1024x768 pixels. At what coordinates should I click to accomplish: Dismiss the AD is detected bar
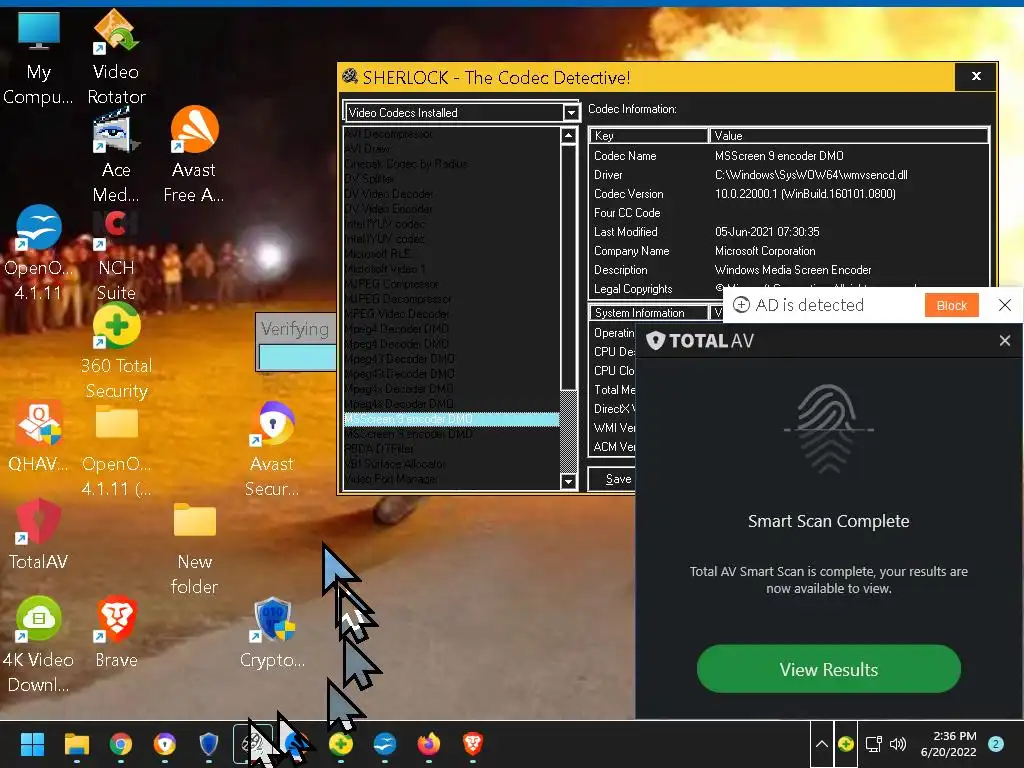pos(1004,305)
